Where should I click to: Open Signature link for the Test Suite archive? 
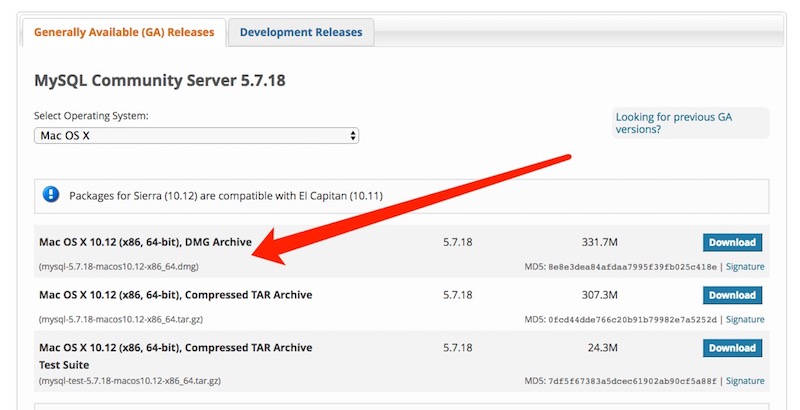[x=745, y=381]
